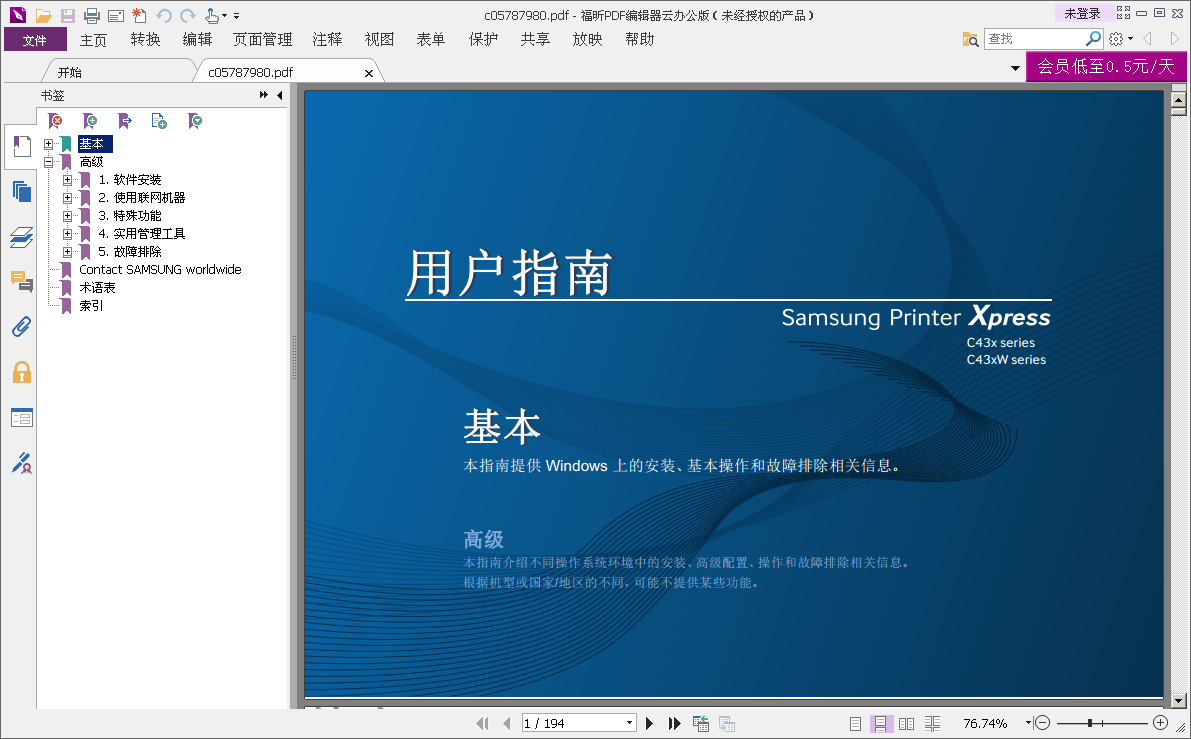Click the email/send icon in quick toolbar

click(x=115, y=15)
